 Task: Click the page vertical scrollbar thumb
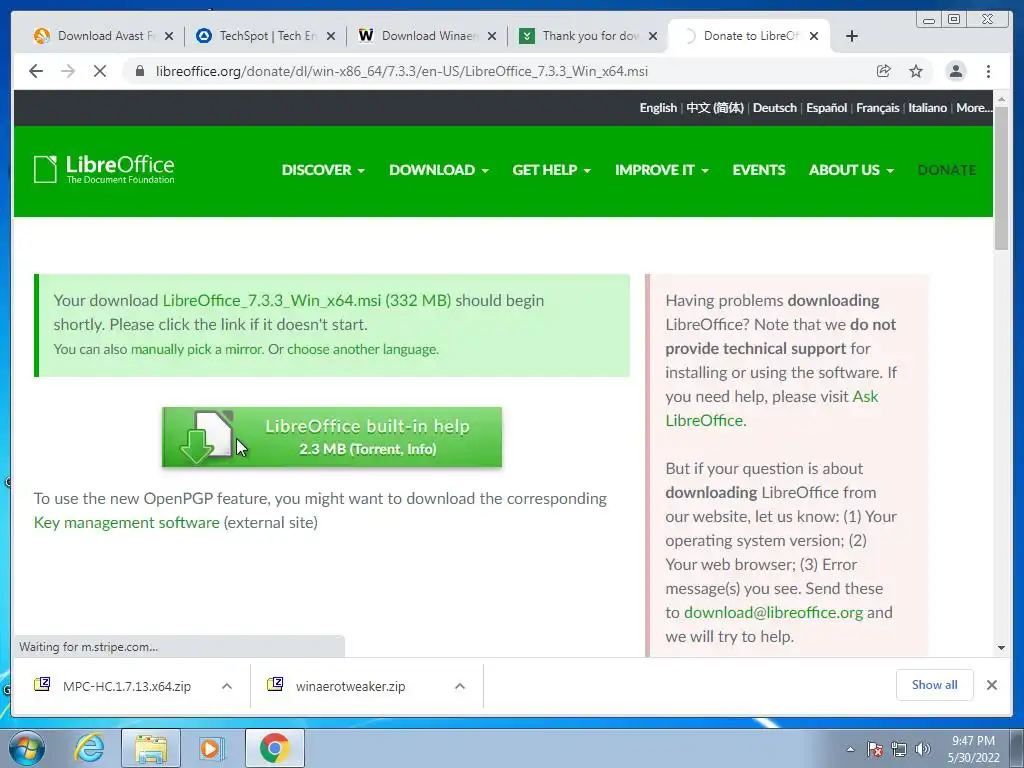point(1001,178)
